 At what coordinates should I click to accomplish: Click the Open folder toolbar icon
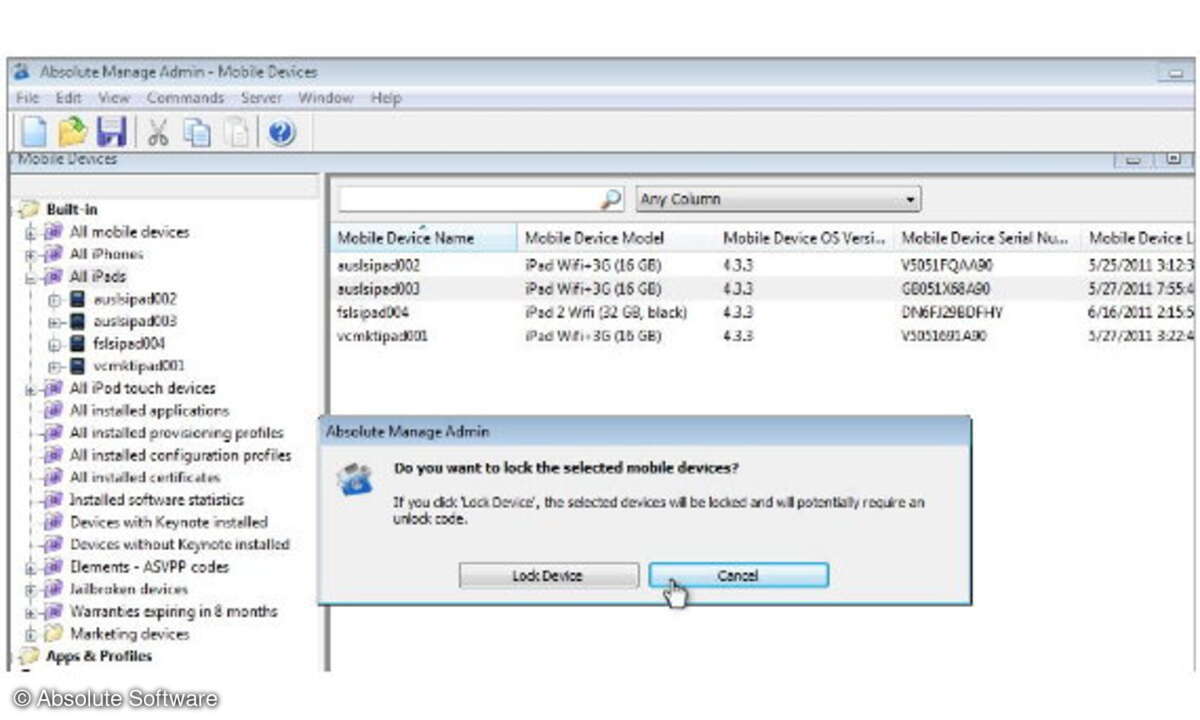point(73,132)
